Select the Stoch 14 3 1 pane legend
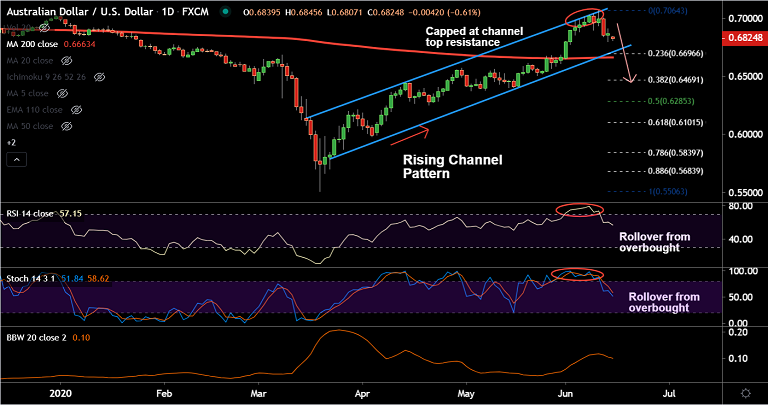The height and width of the screenshot is (405, 768). click(x=30, y=279)
